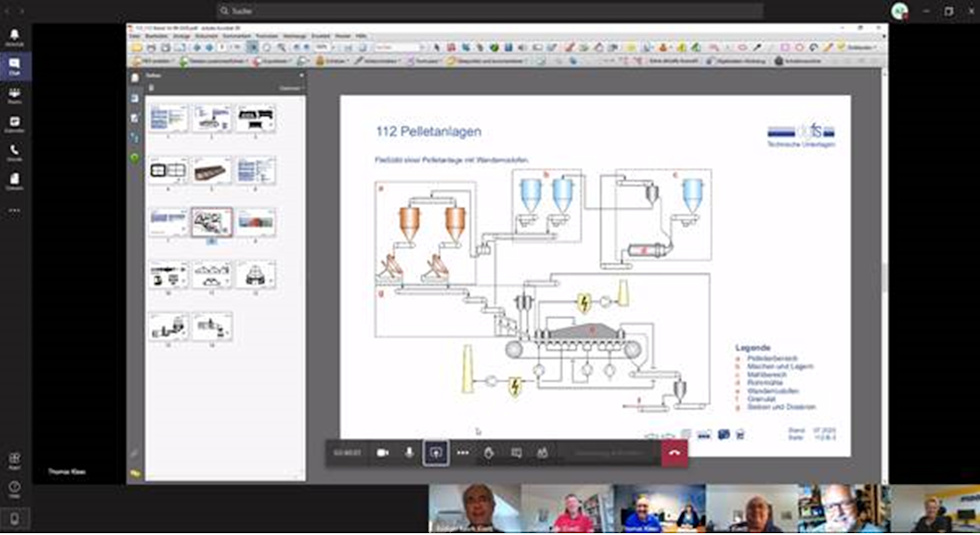The height and width of the screenshot is (535, 980).
Task: Mute the microphone in meeting controls
Action: point(409,452)
